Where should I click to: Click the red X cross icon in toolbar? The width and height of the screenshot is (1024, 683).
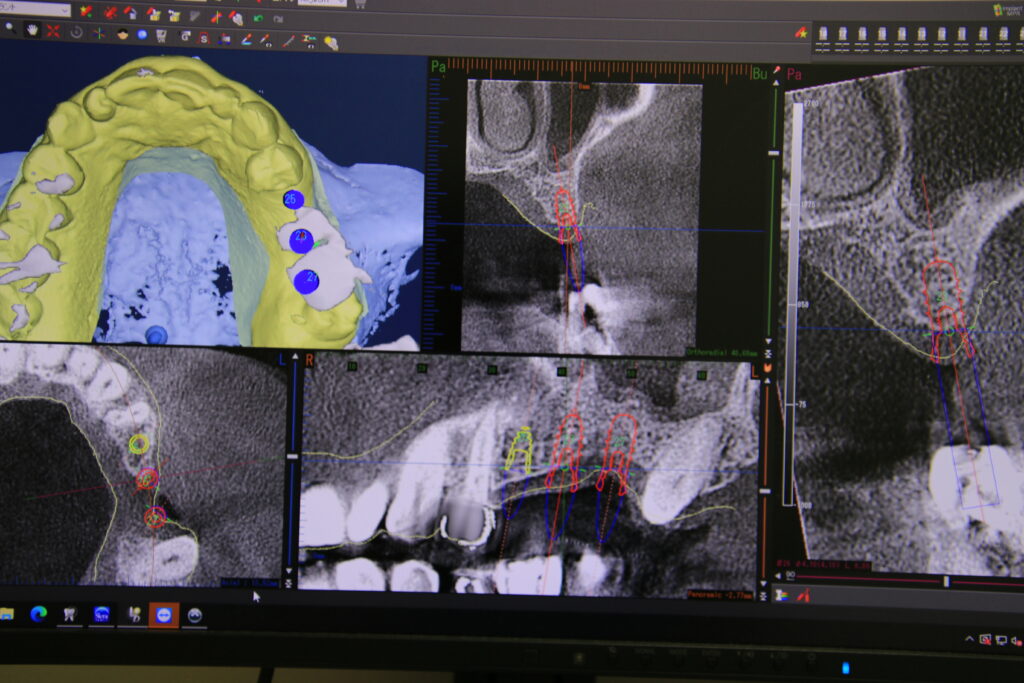53,31
